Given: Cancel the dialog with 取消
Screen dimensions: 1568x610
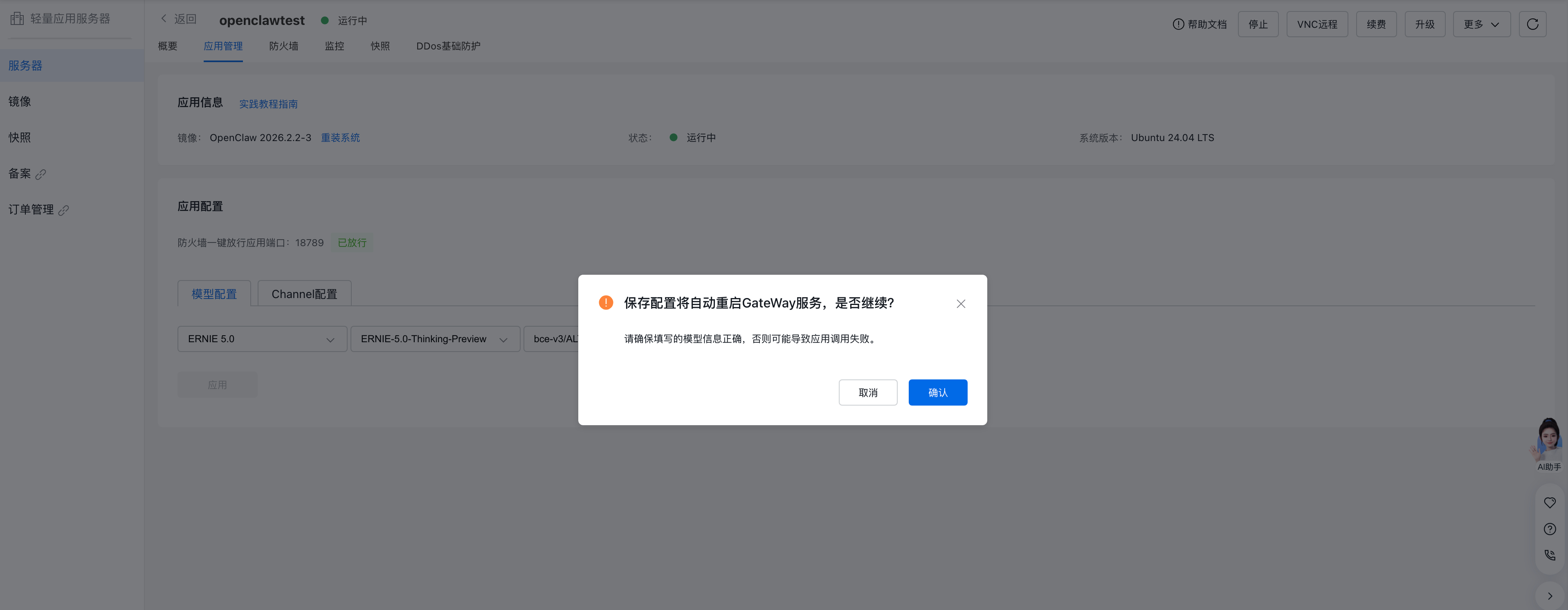Looking at the screenshot, I should point(867,392).
